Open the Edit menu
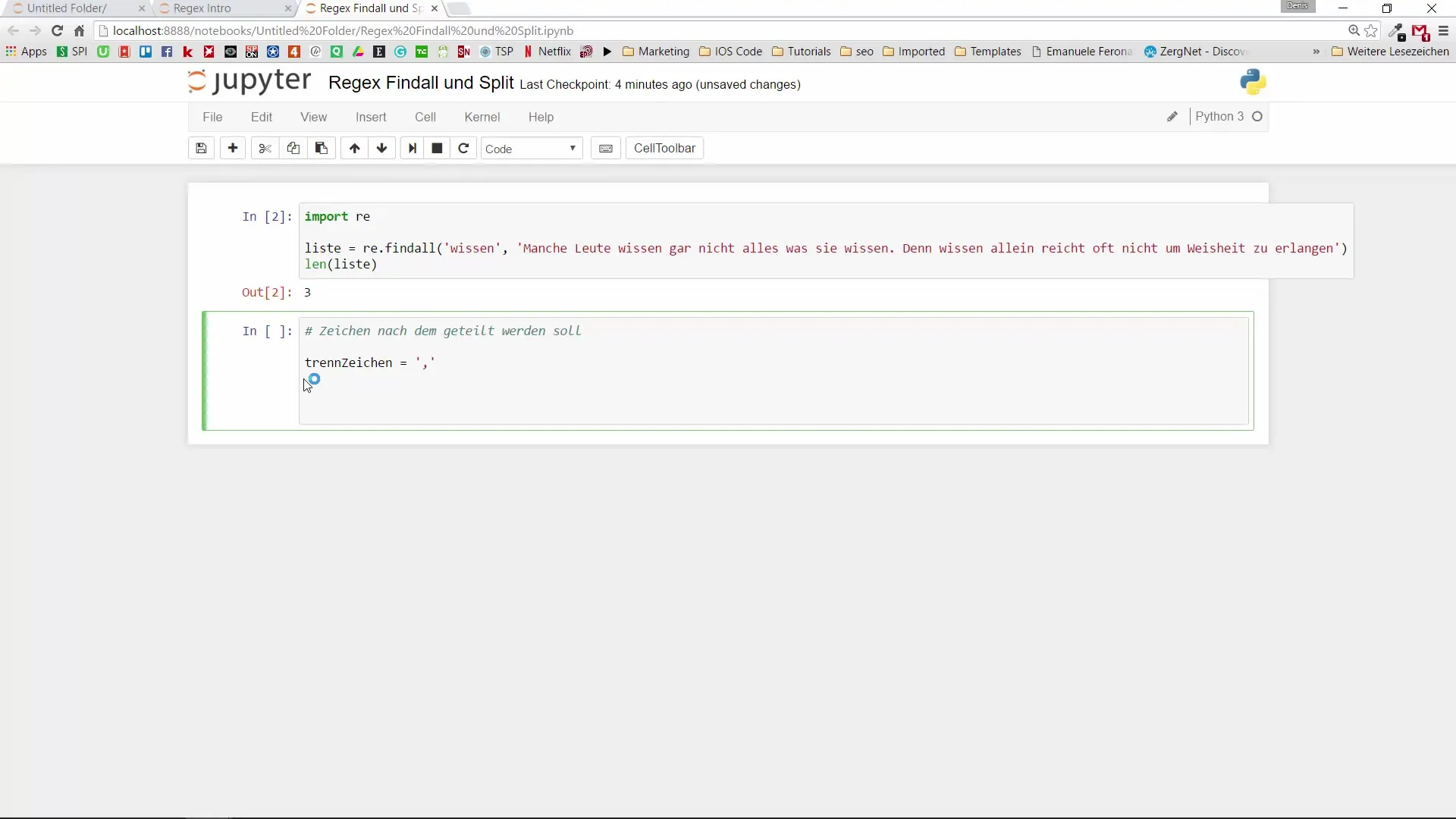Image resolution: width=1456 pixels, height=819 pixels. pyautogui.click(x=262, y=118)
